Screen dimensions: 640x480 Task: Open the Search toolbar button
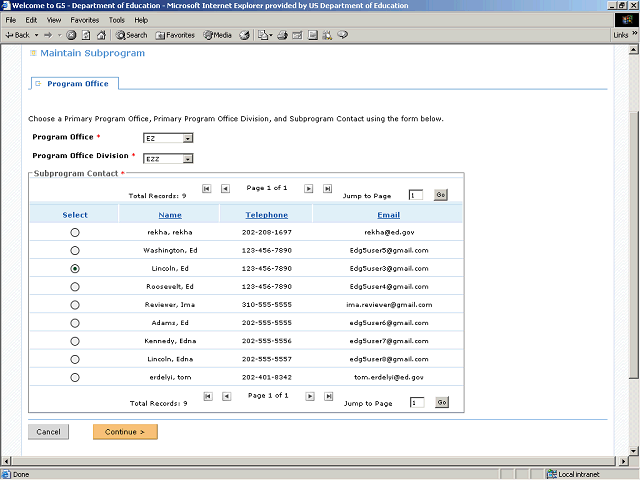pos(131,35)
